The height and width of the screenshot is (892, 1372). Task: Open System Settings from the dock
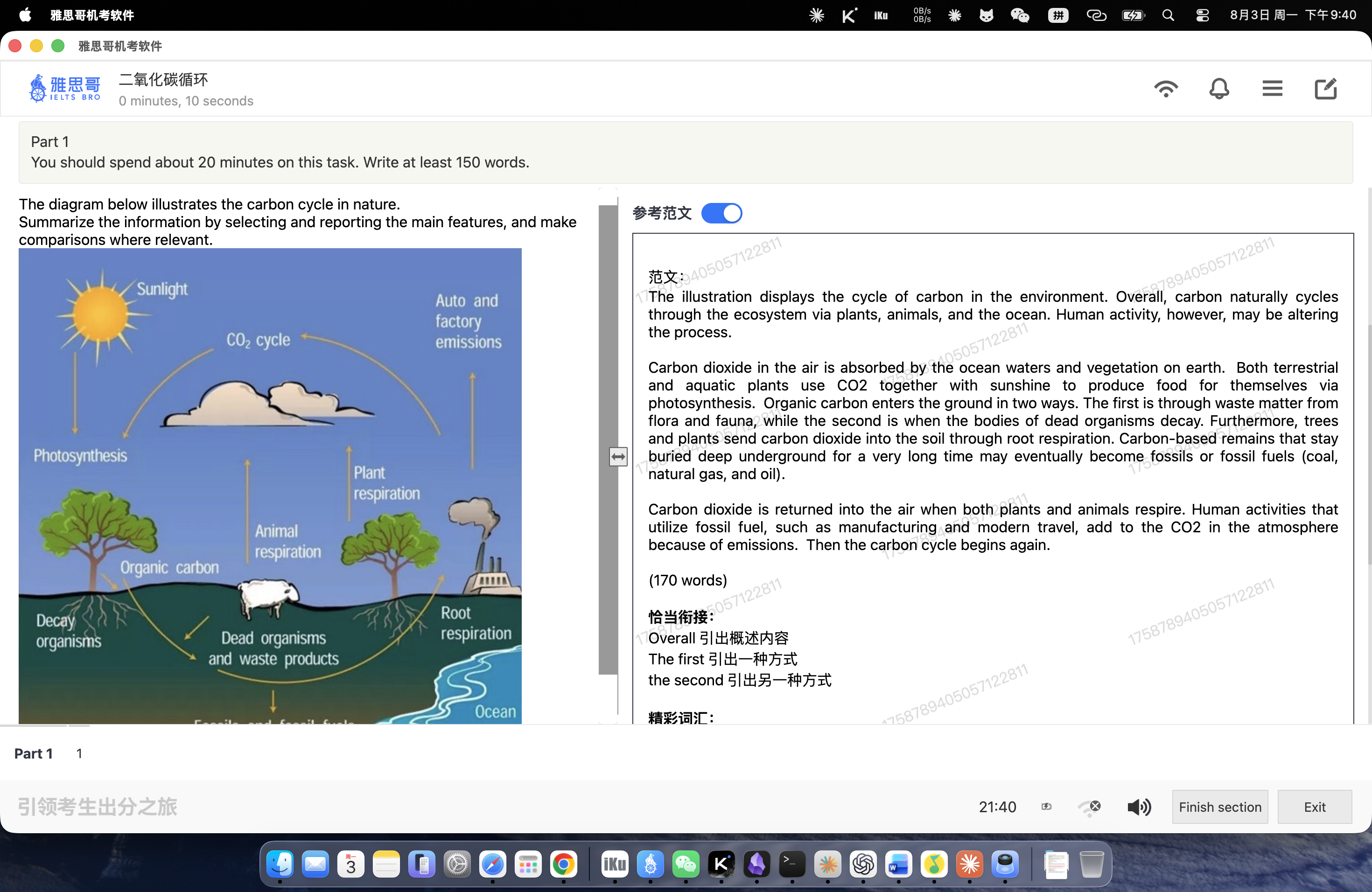pyautogui.click(x=457, y=864)
